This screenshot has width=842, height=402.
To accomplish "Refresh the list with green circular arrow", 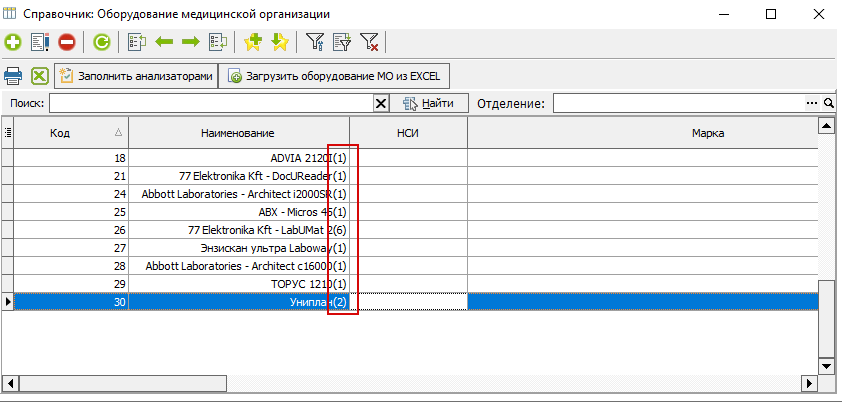I will (x=101, y=42).
